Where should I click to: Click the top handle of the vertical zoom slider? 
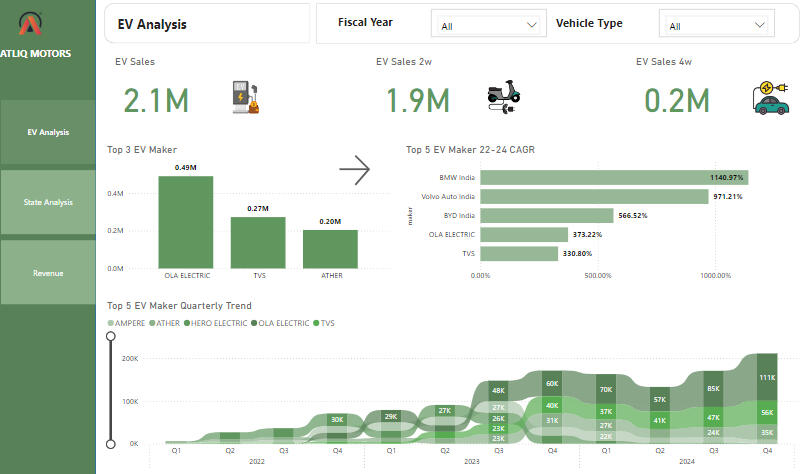coord(111,337)
